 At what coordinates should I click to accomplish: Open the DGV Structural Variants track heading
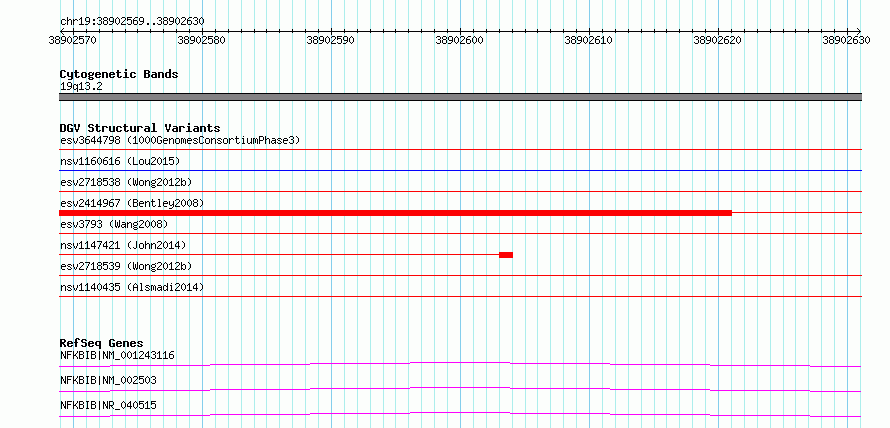pos(140,128)
